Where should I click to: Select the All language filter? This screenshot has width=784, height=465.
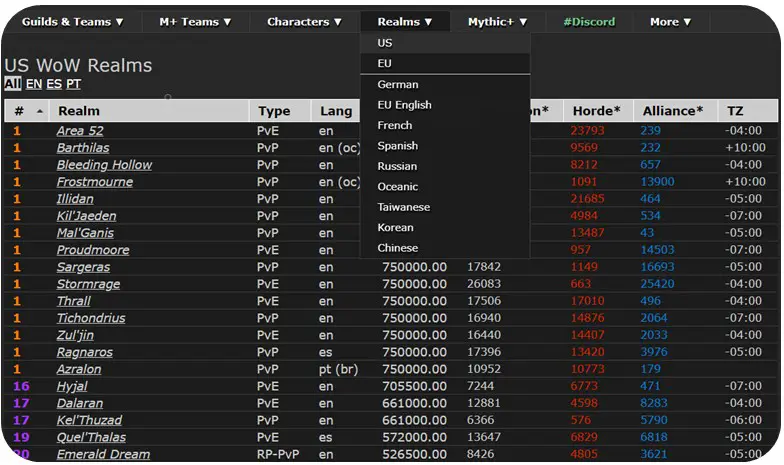click(x=12, y=84)
